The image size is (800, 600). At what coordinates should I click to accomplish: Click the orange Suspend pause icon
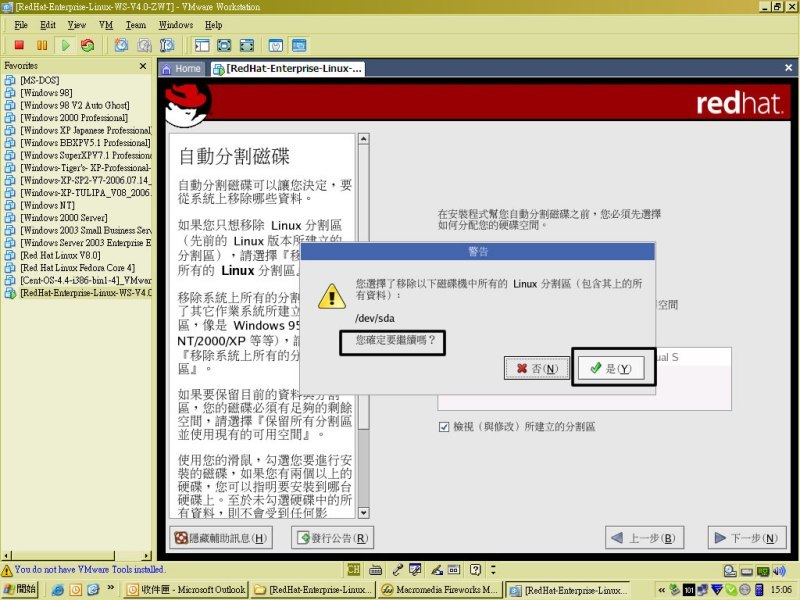[42, 45]
